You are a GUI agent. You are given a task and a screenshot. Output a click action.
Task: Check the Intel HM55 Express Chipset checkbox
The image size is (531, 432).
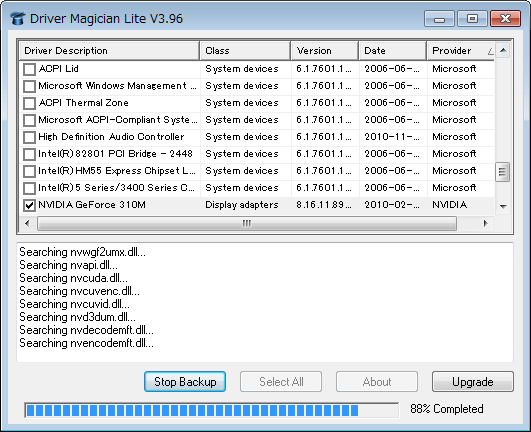click(x=29, y=171)
